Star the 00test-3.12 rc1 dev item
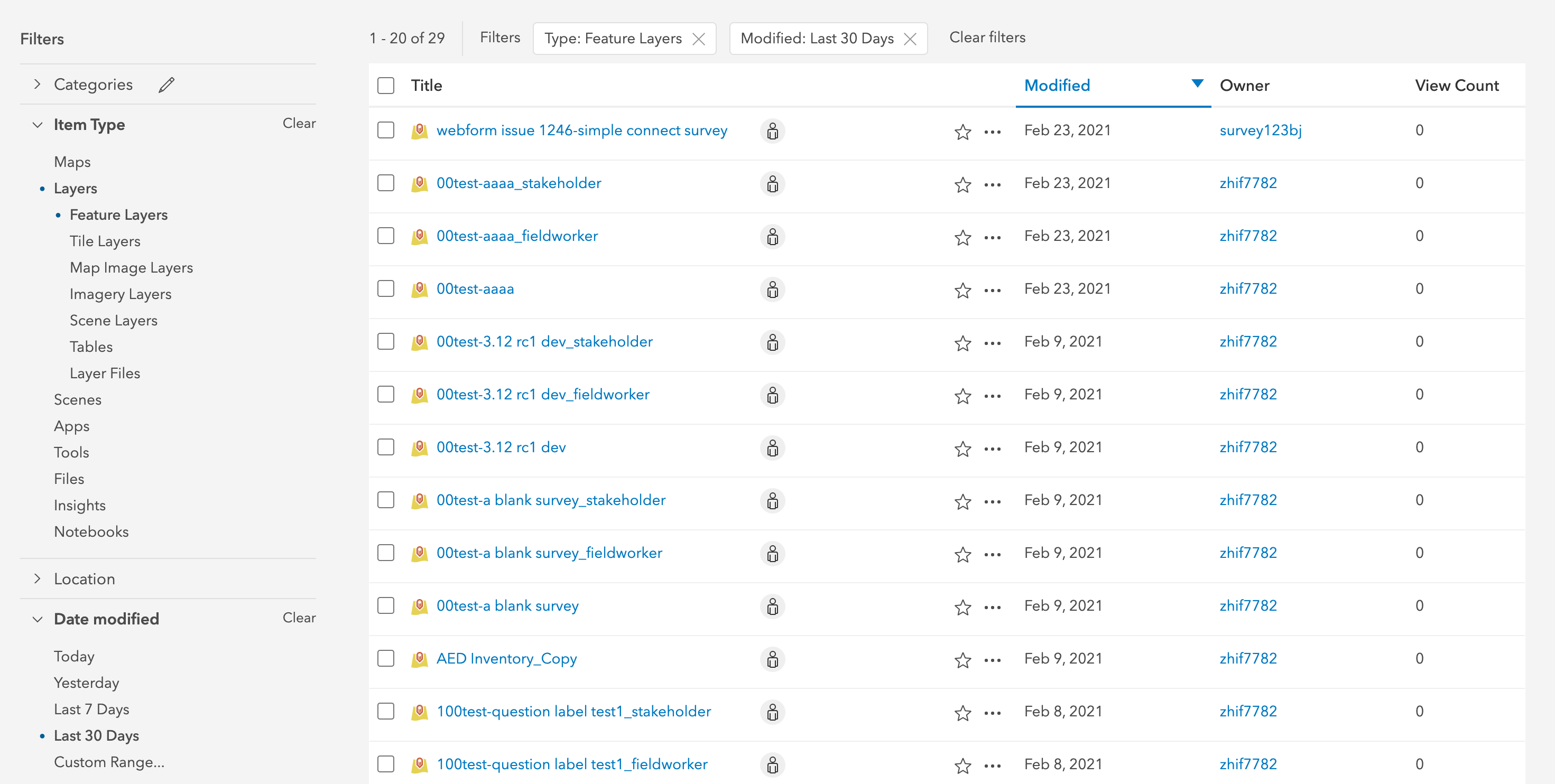 (x=962, y=449)
